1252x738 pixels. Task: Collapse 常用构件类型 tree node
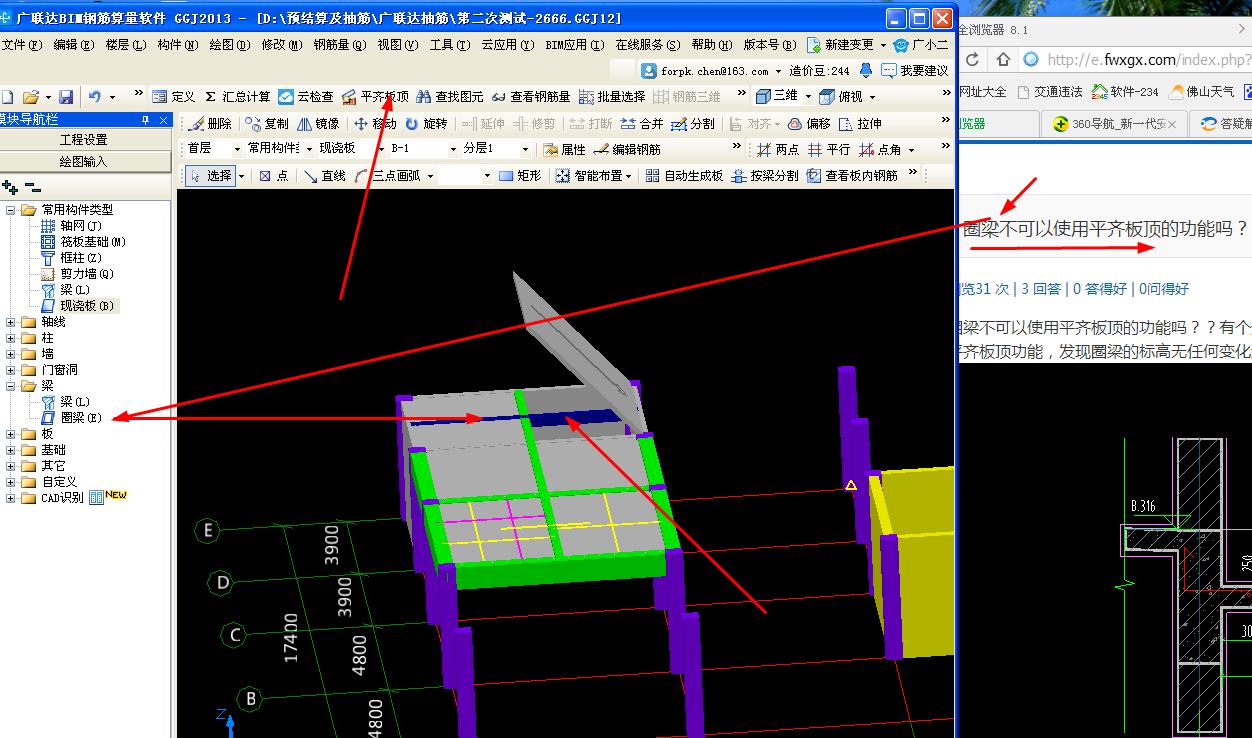pyautogui.click(x=11, y=210)
